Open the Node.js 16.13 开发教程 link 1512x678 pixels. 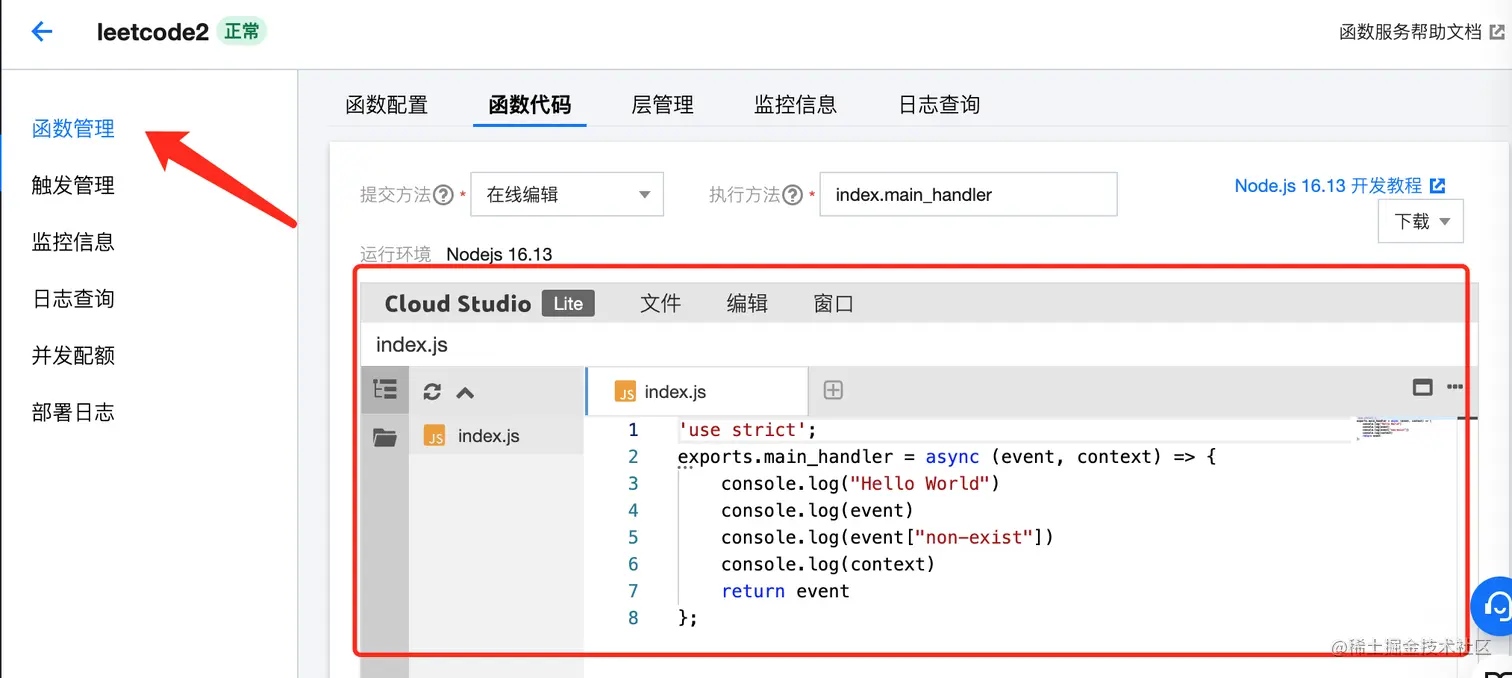click(1328, 186)
